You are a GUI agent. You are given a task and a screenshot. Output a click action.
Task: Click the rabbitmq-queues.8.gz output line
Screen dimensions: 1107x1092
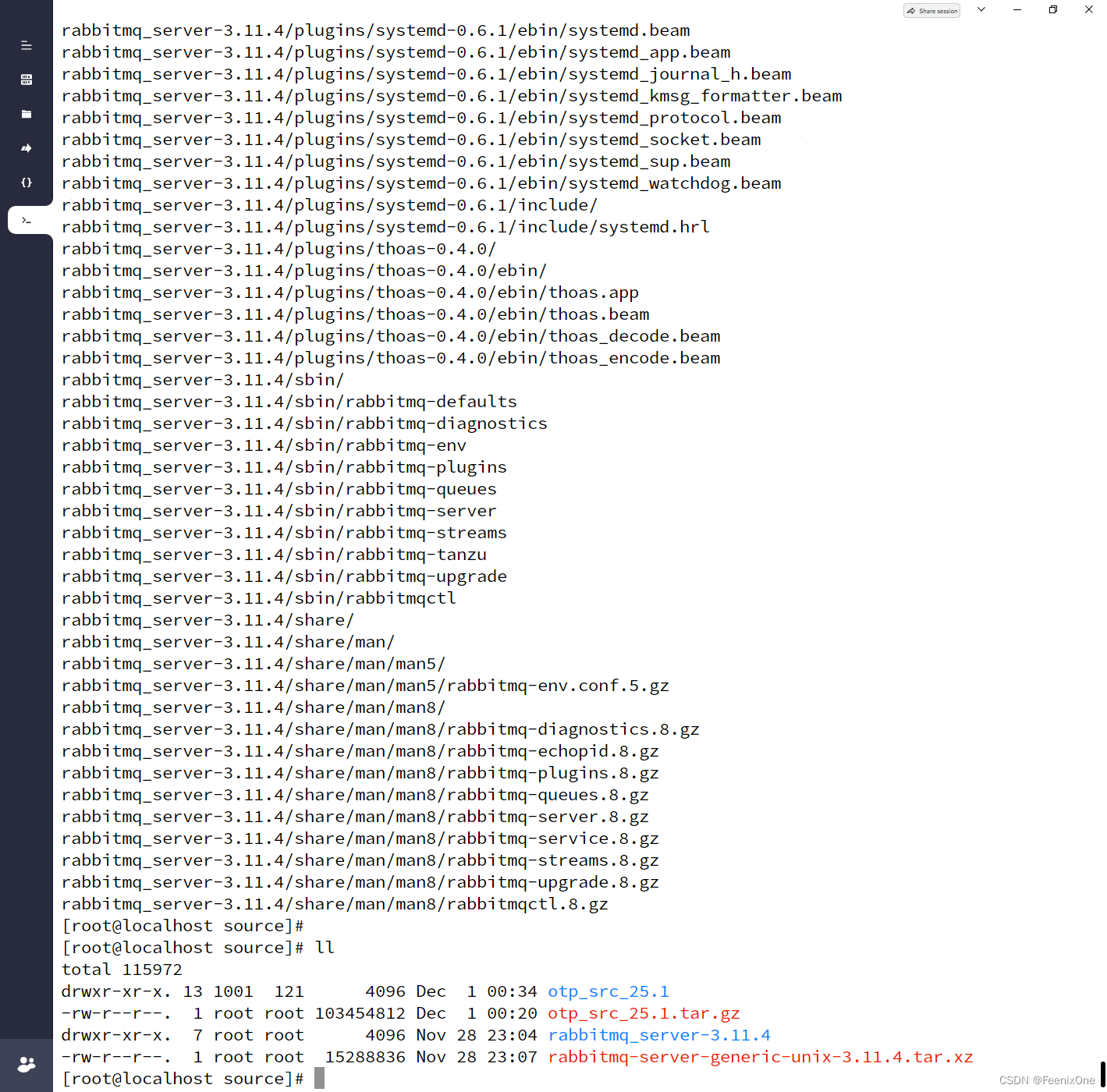pos(355,795)
